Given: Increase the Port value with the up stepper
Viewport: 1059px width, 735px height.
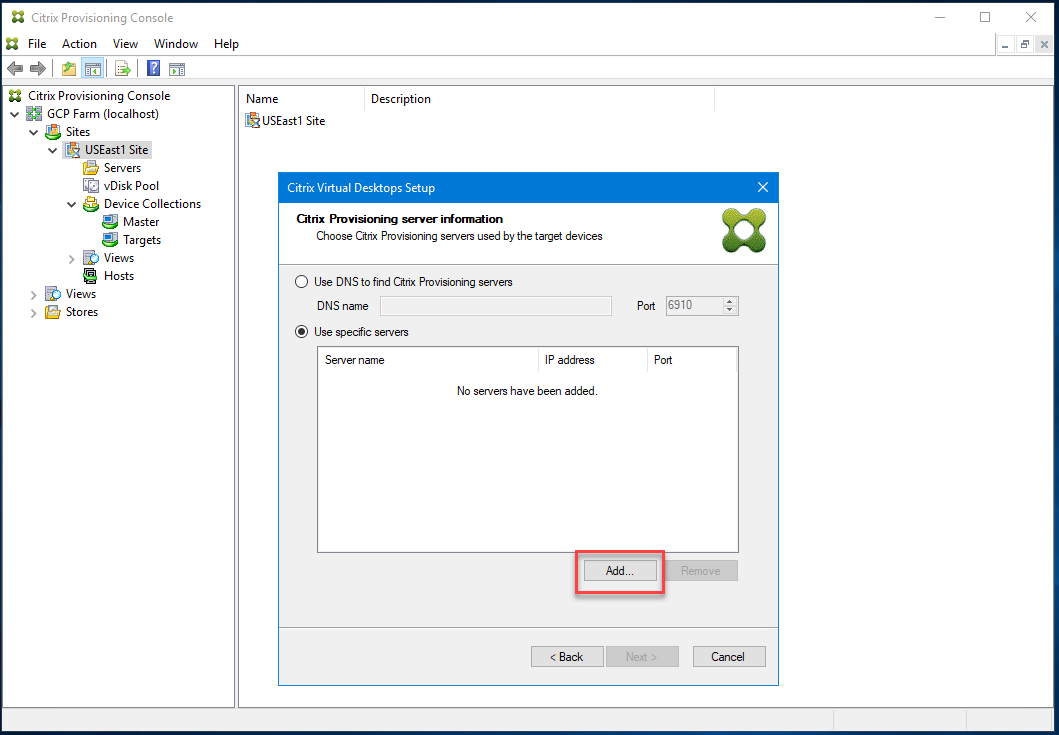Looking at the screenshot, I should pos(731,301).
